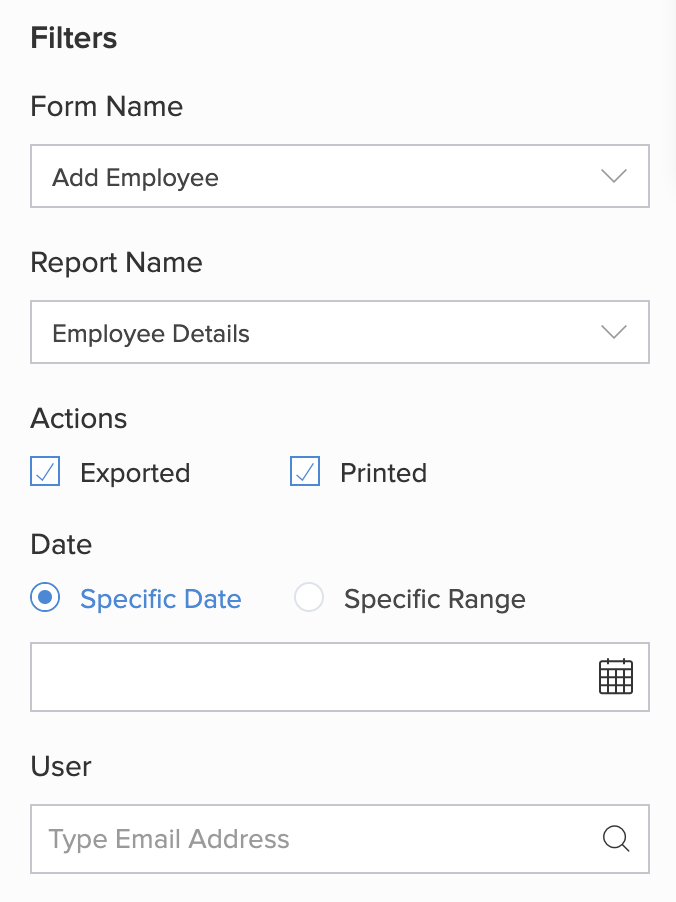The width and height of the screenshot is (676, 902).
Task: Uncheck the Printed checkbox
Action: pos(305,472)
